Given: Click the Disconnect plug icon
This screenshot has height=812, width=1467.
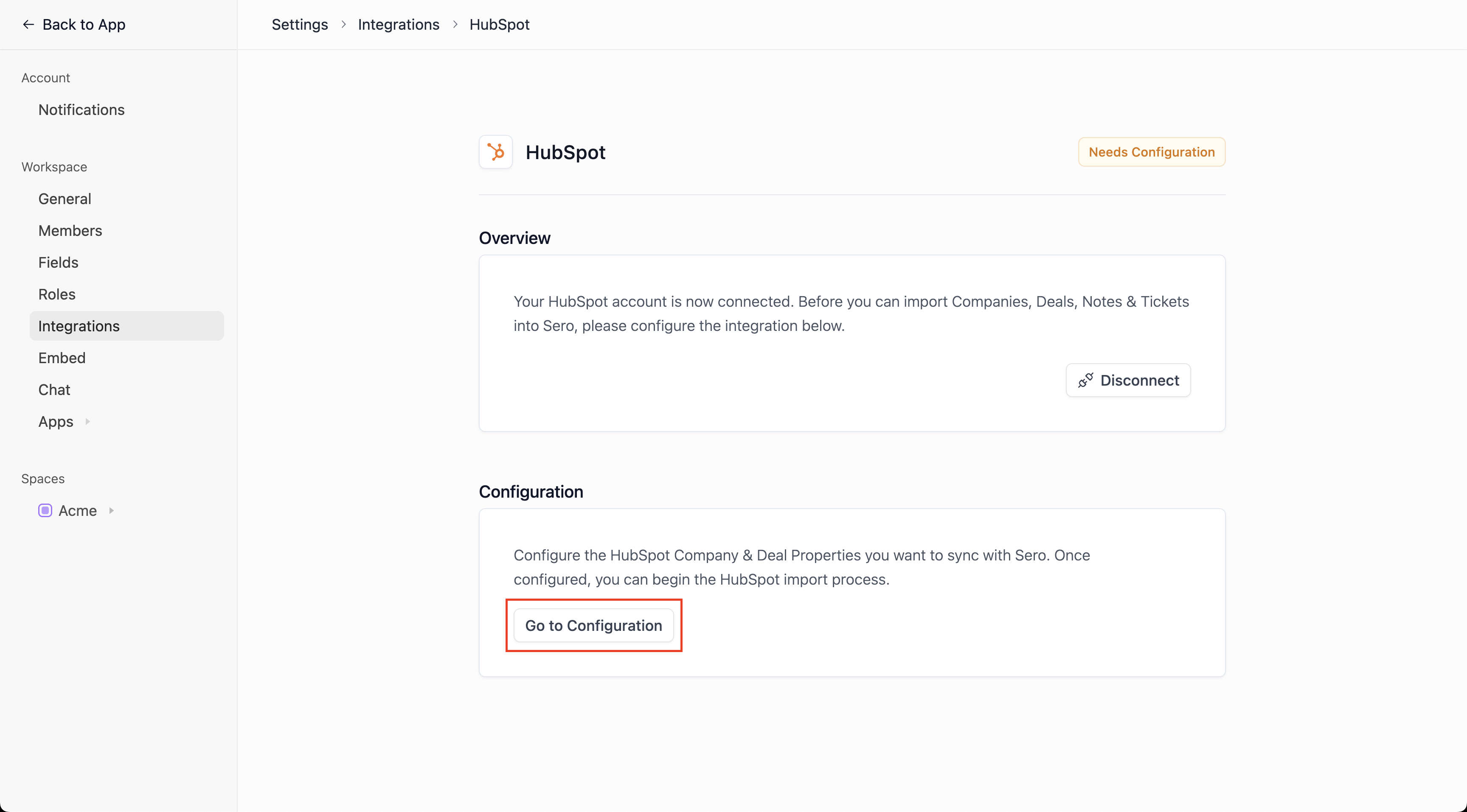Looking at the screenshot, I should [x=1085, y=380].
